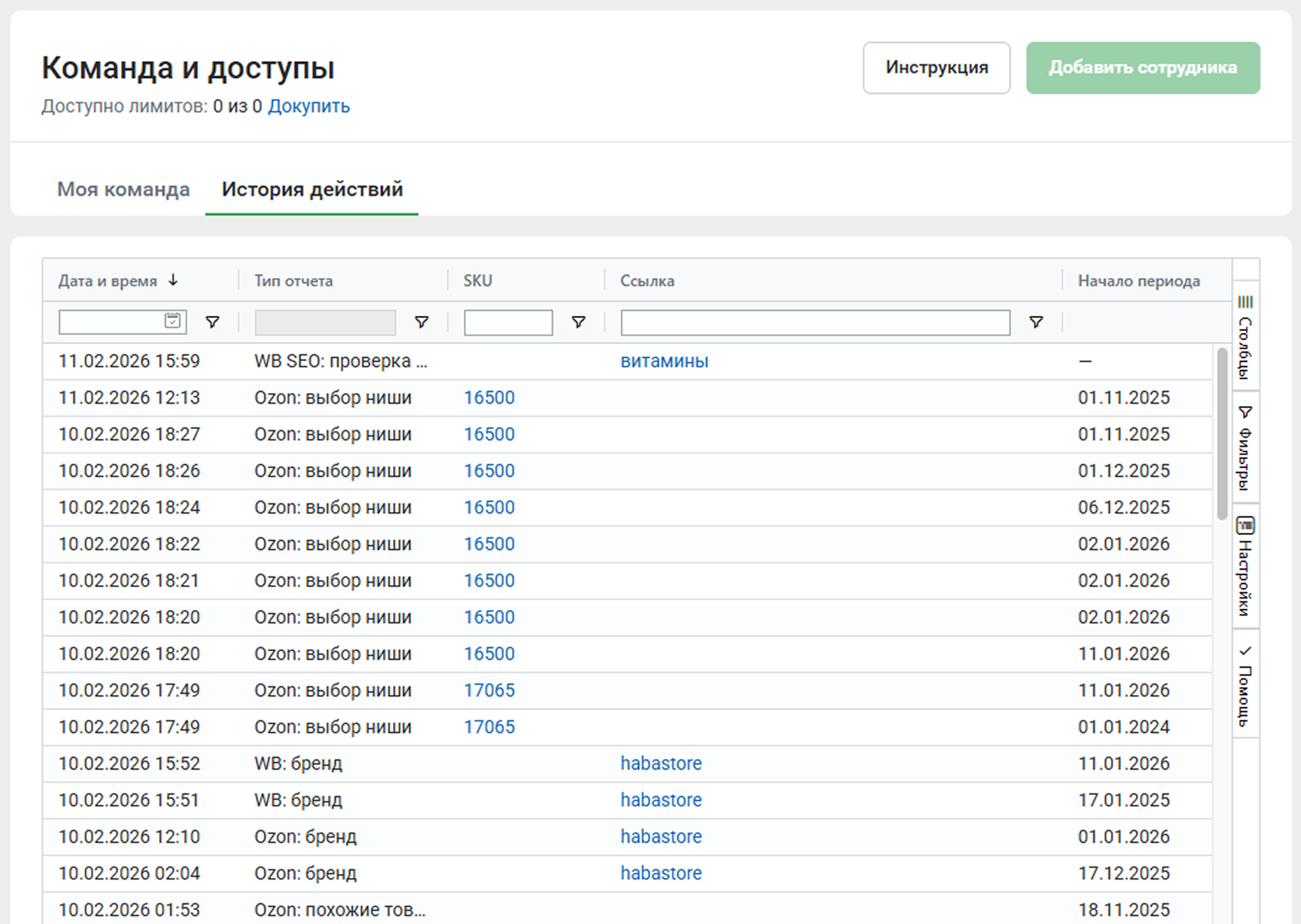Click filter funnel for Дата и время
The image size is (1301, 924).
click(x=212, y=322)
